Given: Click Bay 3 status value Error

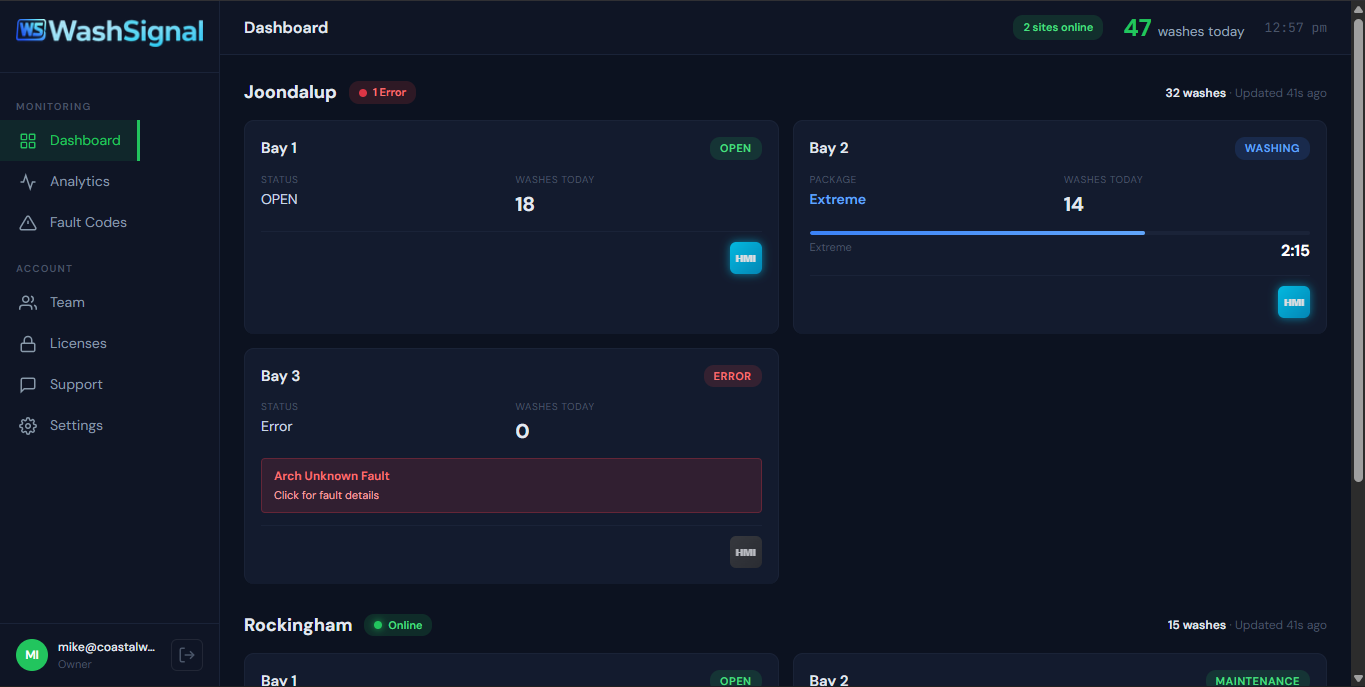Looking at the screenshot, I should 277,426.
